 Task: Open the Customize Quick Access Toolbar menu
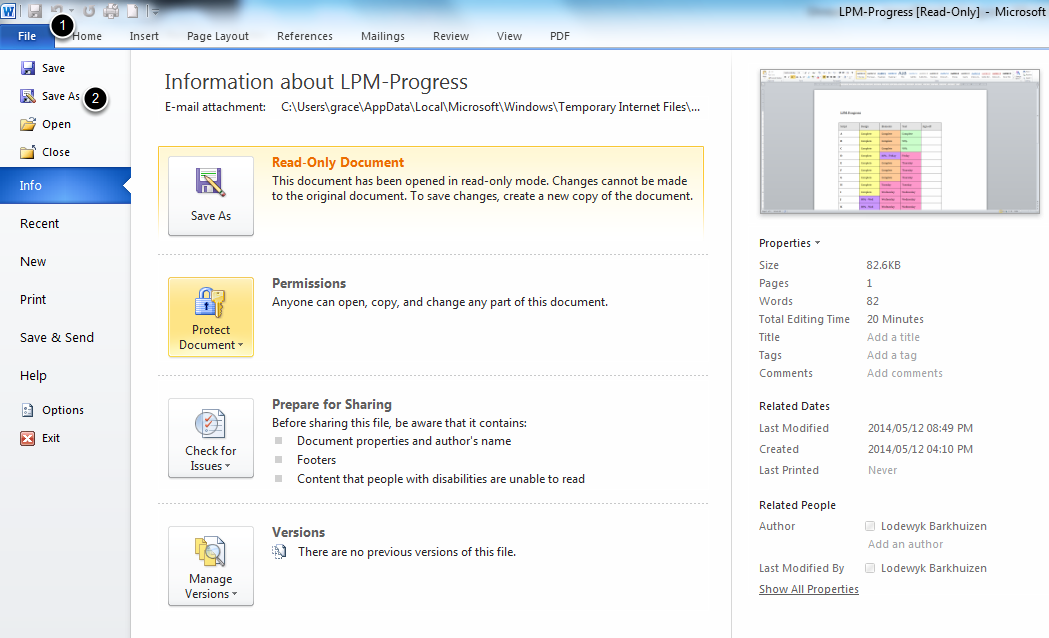tap(155, 11)
